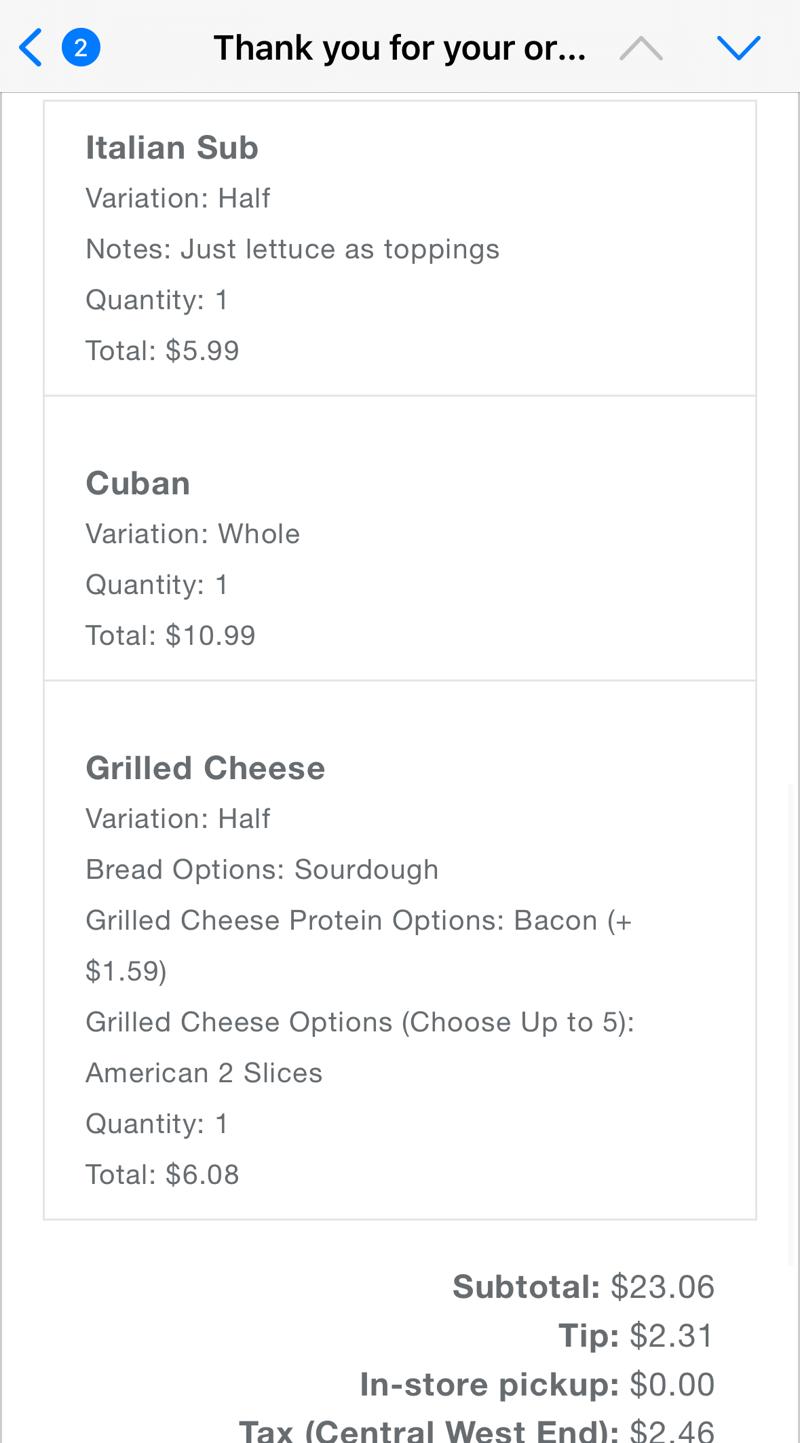Tap the blue unread count badge
Screen dimensions: 800x1443
81,47
